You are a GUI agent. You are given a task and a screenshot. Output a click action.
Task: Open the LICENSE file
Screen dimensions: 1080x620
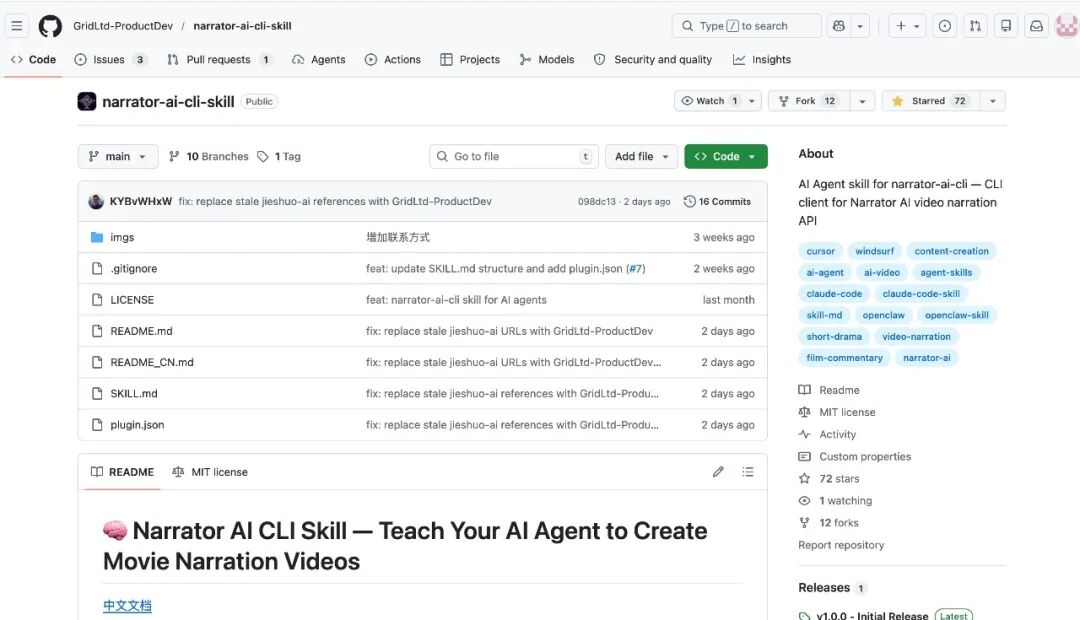click(132, 300)
